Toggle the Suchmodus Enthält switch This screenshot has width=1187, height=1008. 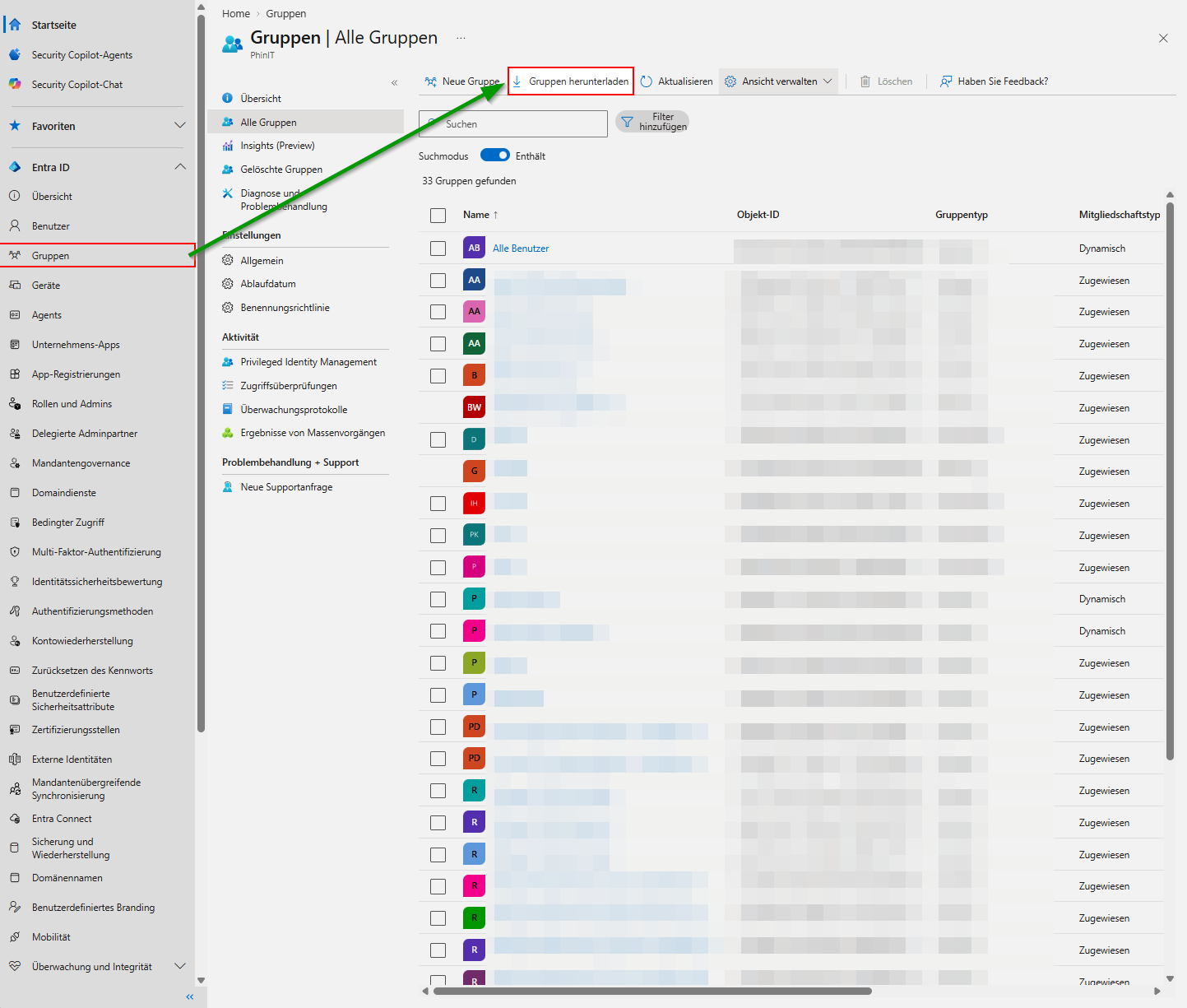tap(495, 155)
